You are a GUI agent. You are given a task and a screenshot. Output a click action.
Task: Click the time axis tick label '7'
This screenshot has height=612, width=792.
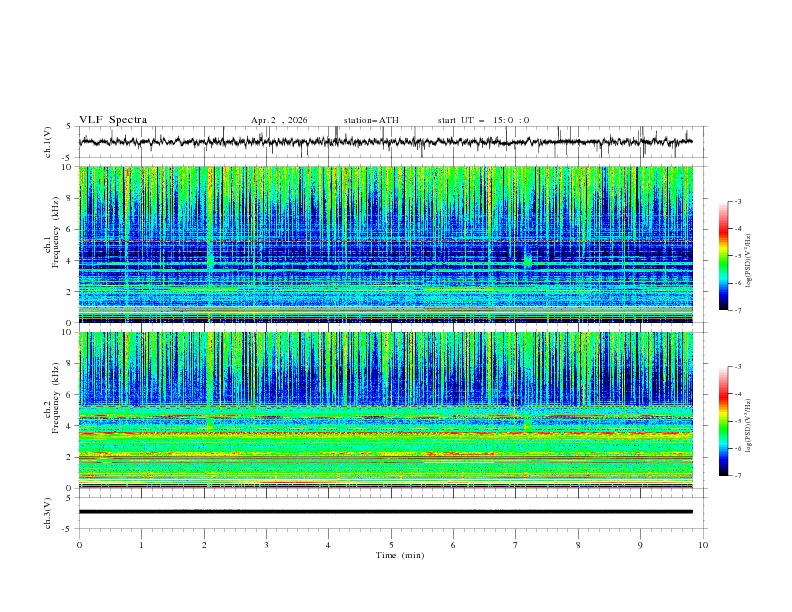[x=516, y=545]
